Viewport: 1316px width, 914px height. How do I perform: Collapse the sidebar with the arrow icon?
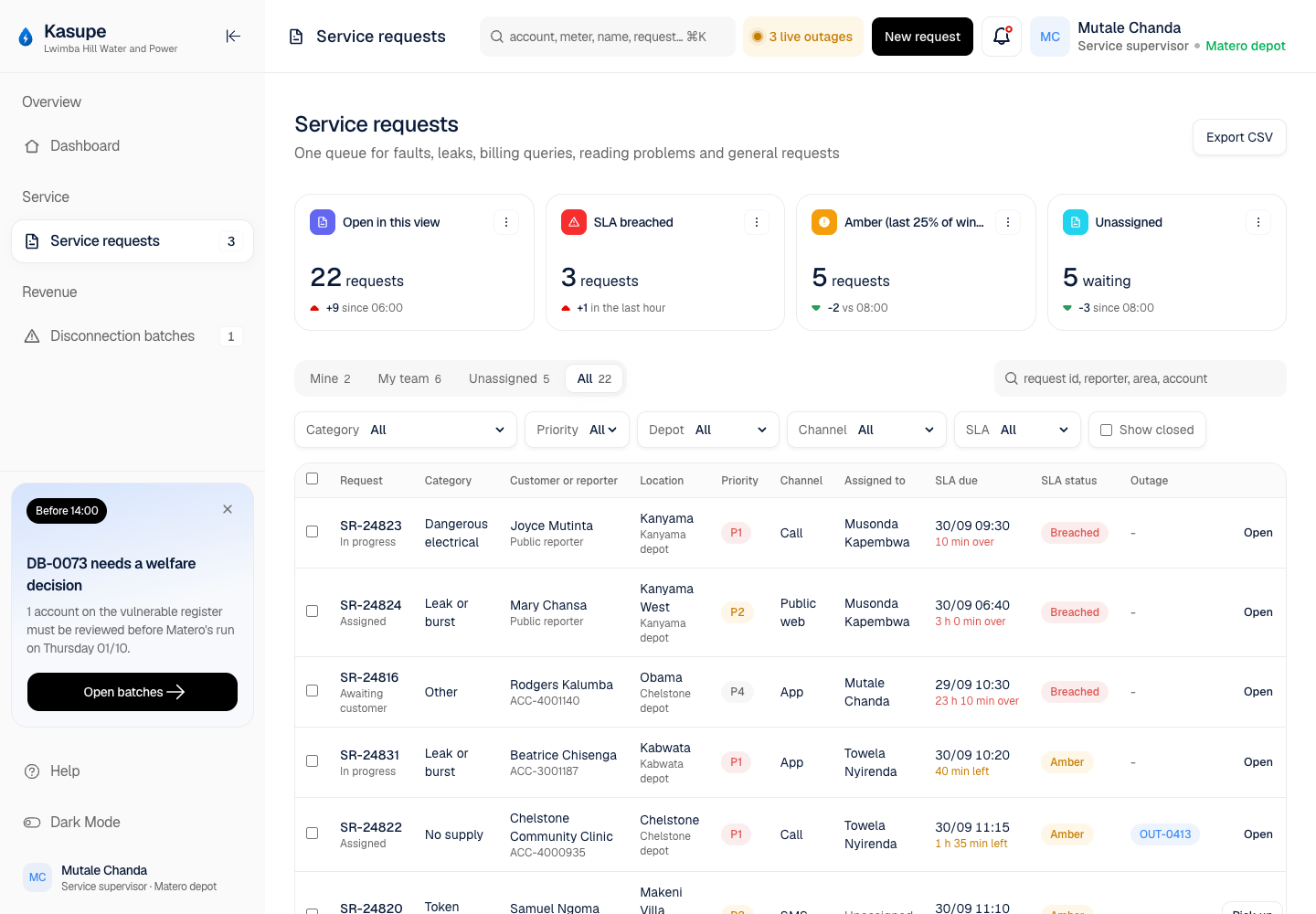[233, 37]
